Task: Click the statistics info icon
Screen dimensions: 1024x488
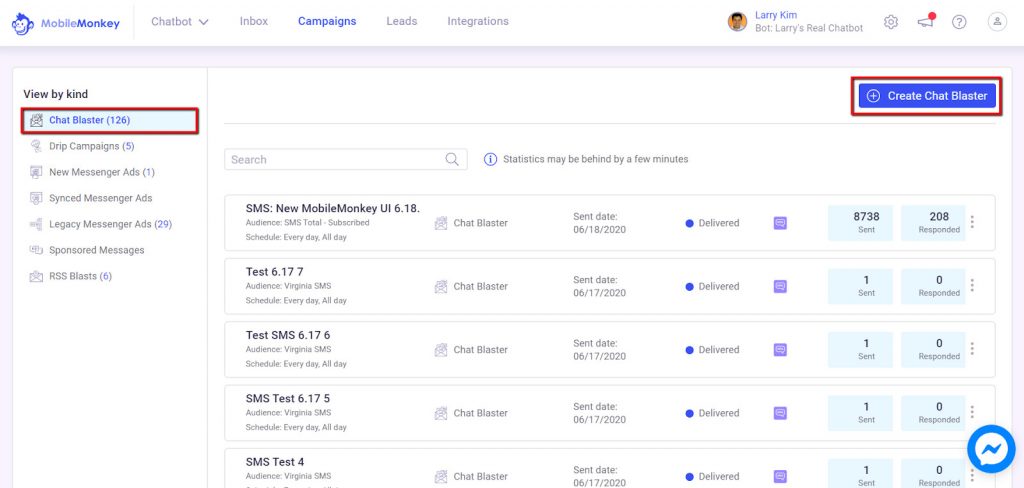Action: (x=490, y=159)
